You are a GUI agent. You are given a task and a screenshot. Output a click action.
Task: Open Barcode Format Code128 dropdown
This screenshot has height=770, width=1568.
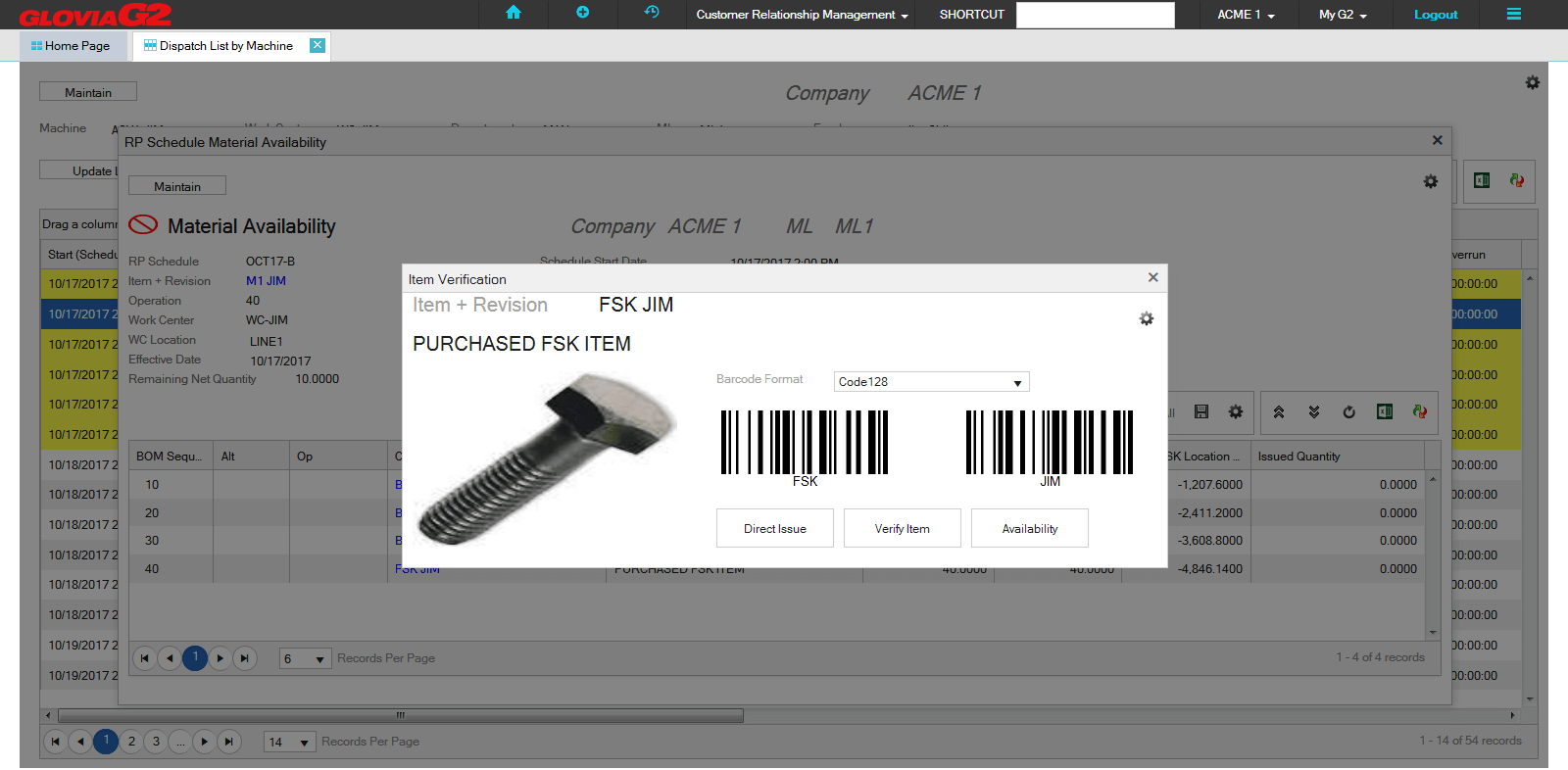tap(931, 382)
